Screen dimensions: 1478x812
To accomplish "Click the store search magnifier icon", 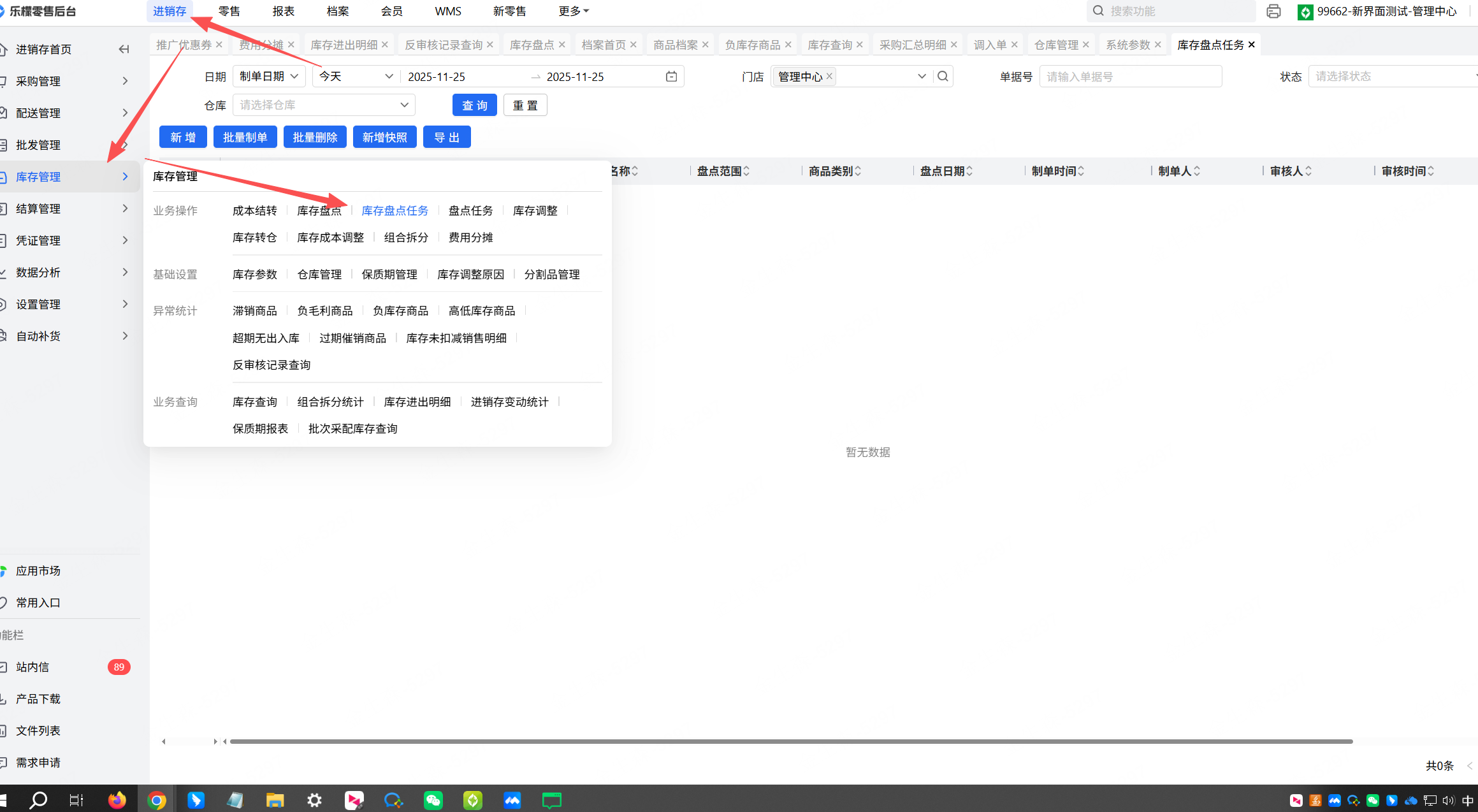I will click(943, 76).
